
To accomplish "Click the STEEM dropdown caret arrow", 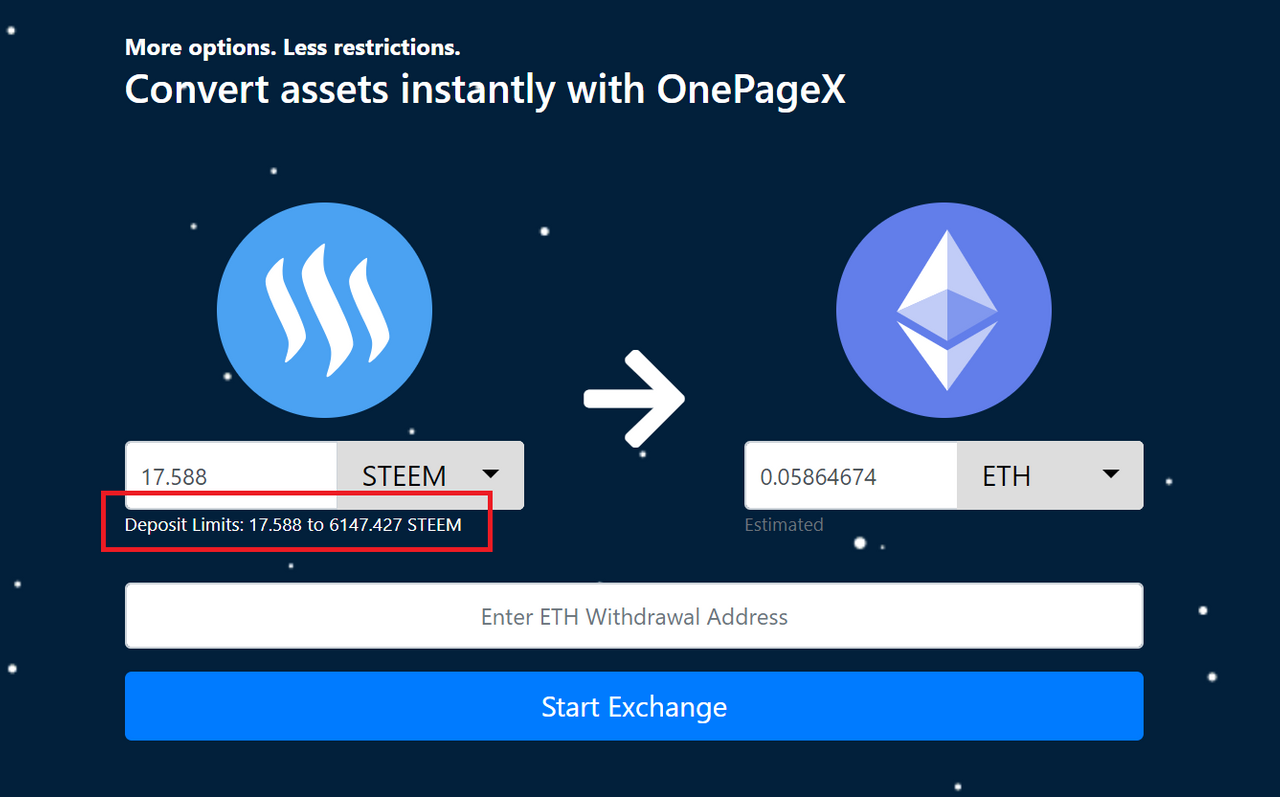I will click(490, 474).
